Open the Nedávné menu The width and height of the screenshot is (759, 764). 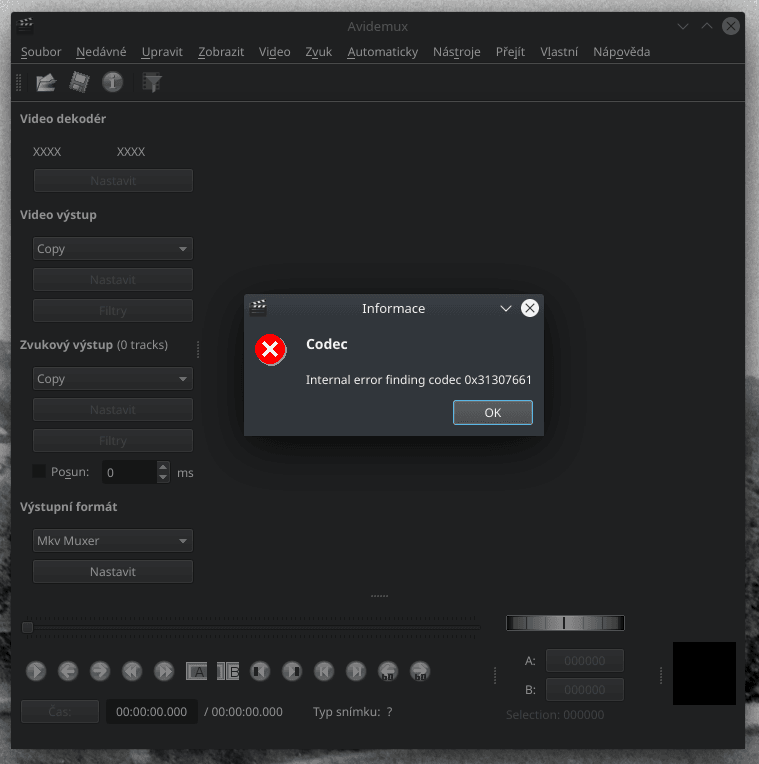click(x=101, y=52)
